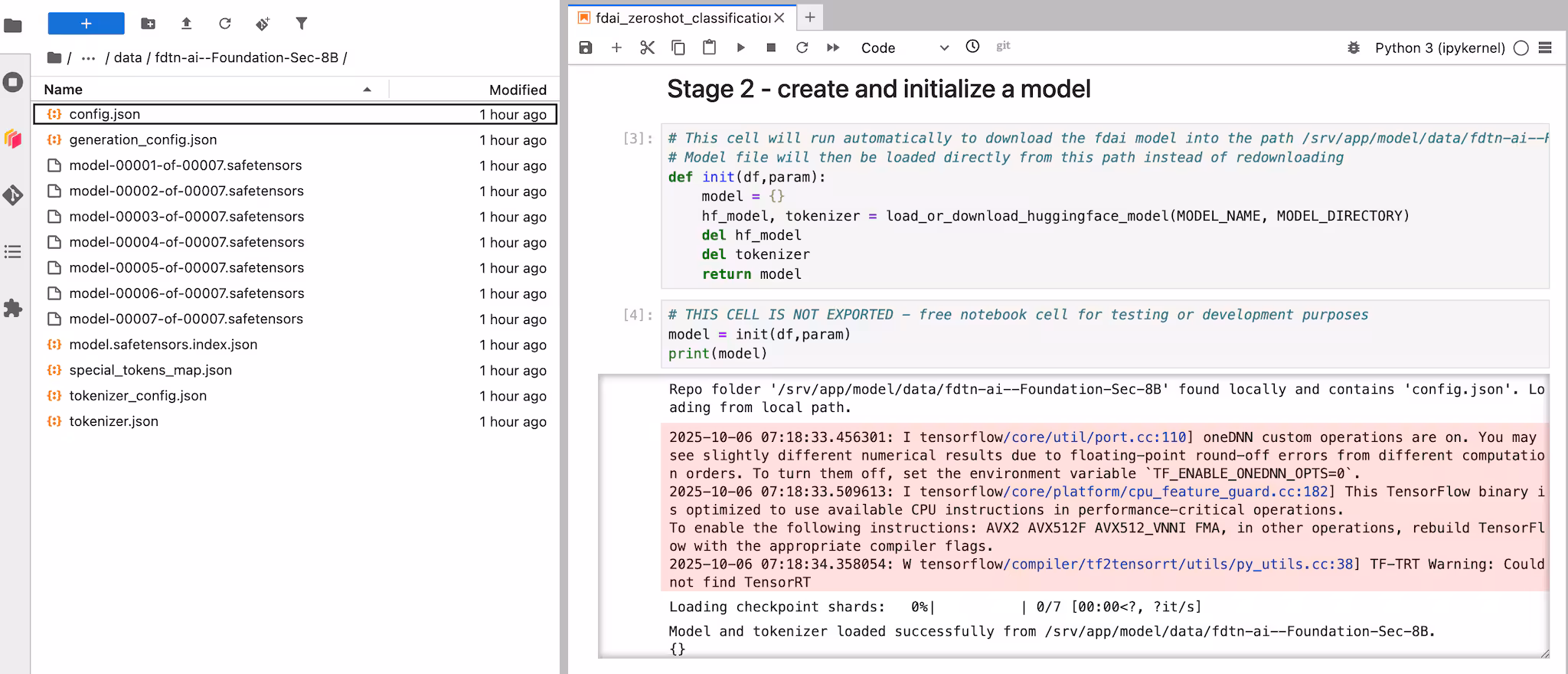Select the fdai_zeroshot_classification notebook tab
Viewport: 1568px width, 674px height.
pyautogui.click(x=681, y=18)
